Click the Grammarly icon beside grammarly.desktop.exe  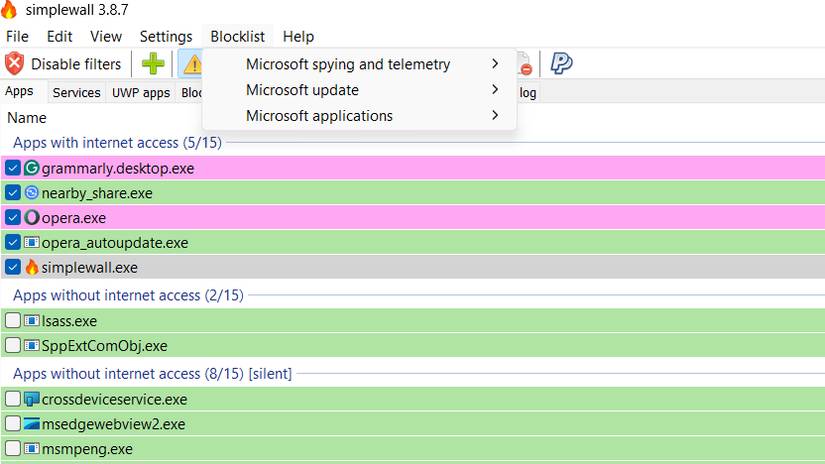(32, 168)
